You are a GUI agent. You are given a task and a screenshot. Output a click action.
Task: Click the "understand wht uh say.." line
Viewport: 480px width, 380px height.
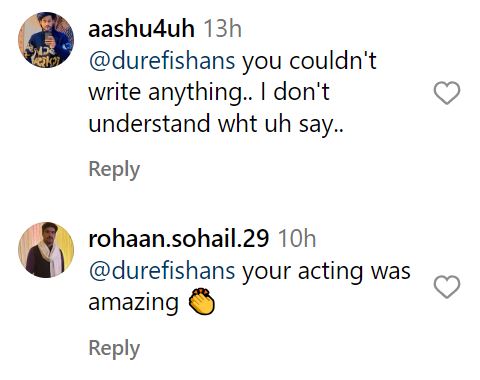[216, 124]
